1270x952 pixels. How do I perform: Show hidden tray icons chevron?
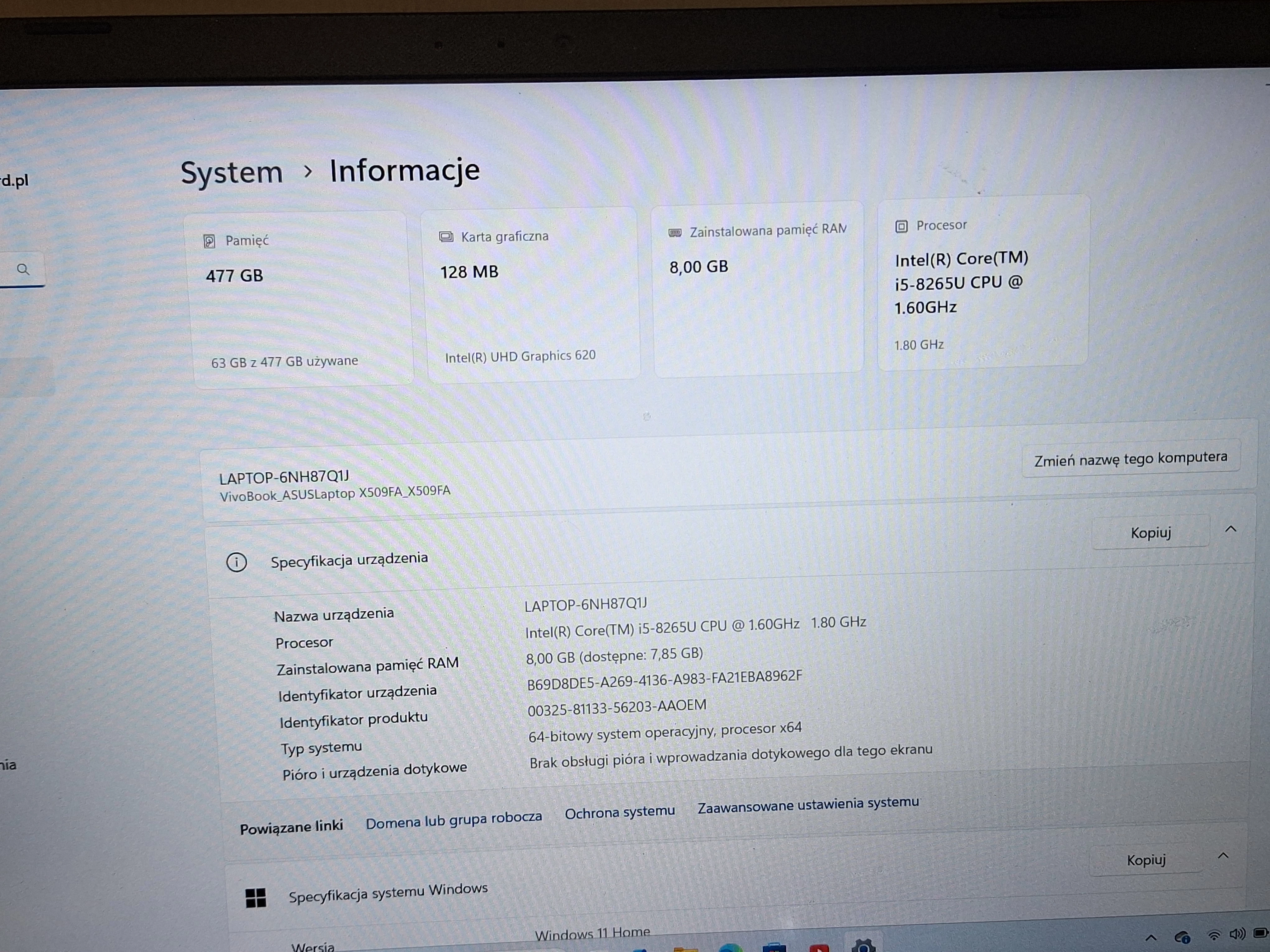(x=1150, y=938)
